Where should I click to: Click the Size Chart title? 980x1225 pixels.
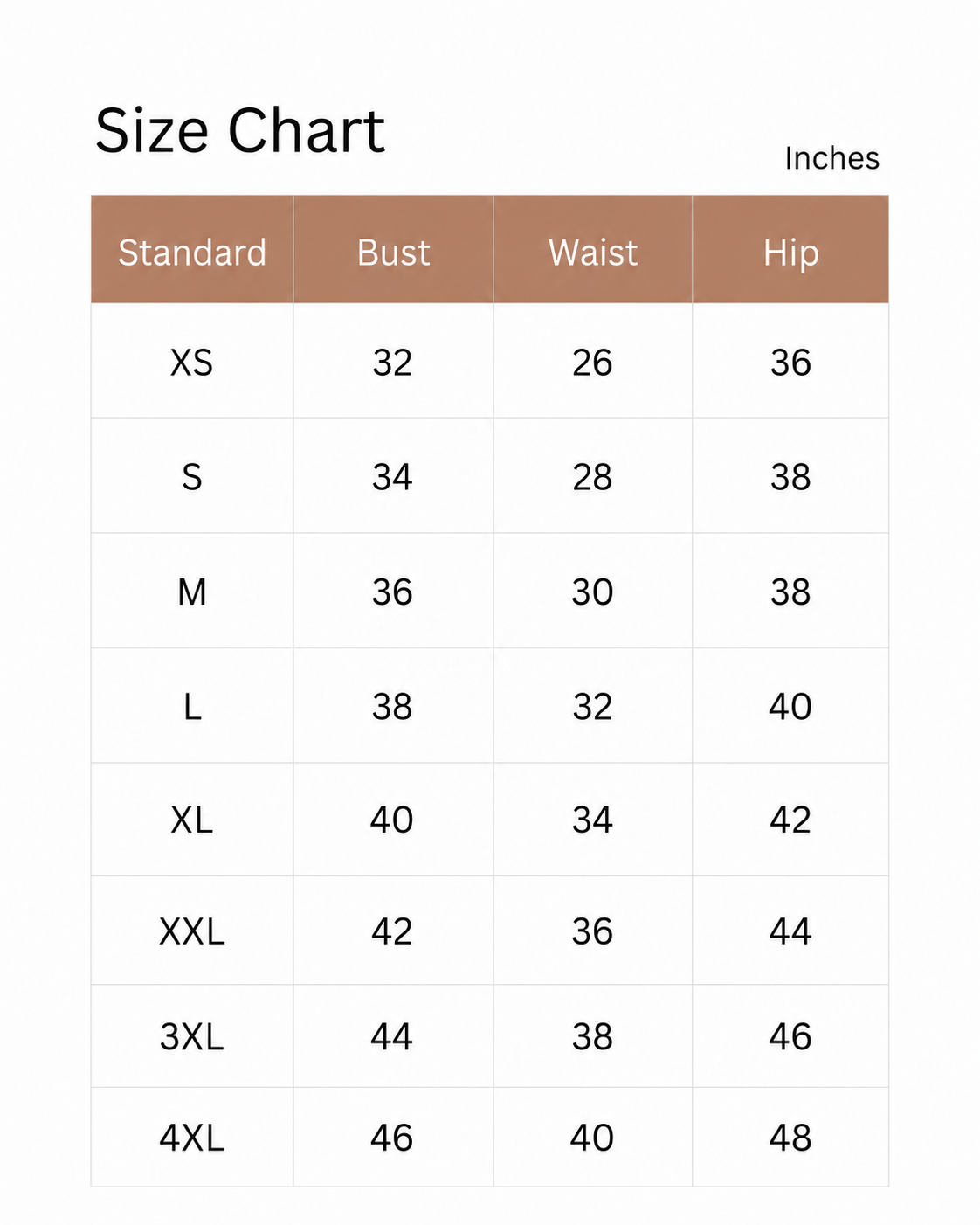pyautogui.click(x=239, y=131)
